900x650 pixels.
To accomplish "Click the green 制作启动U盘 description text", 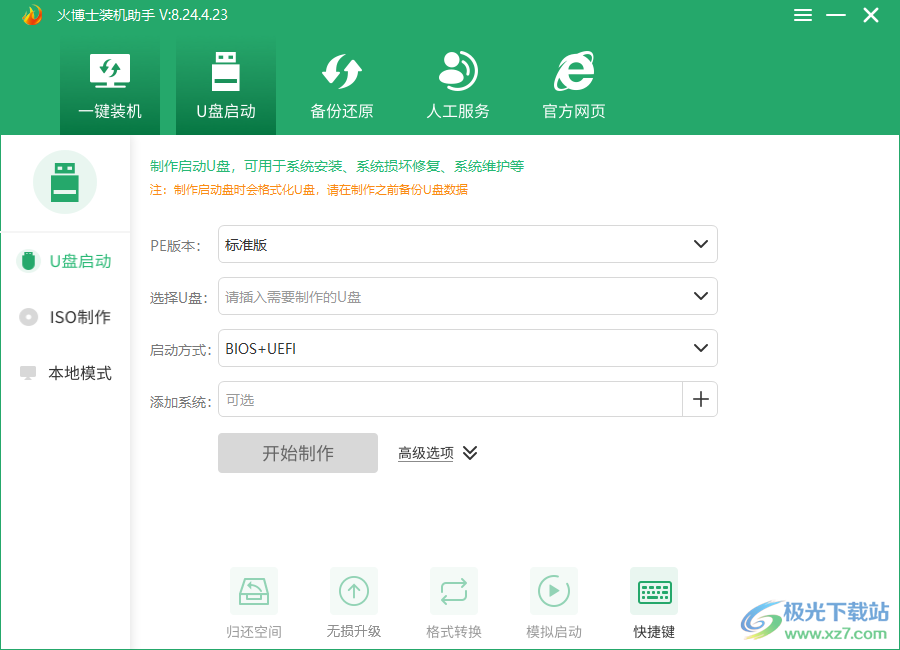I will (337, 167).
